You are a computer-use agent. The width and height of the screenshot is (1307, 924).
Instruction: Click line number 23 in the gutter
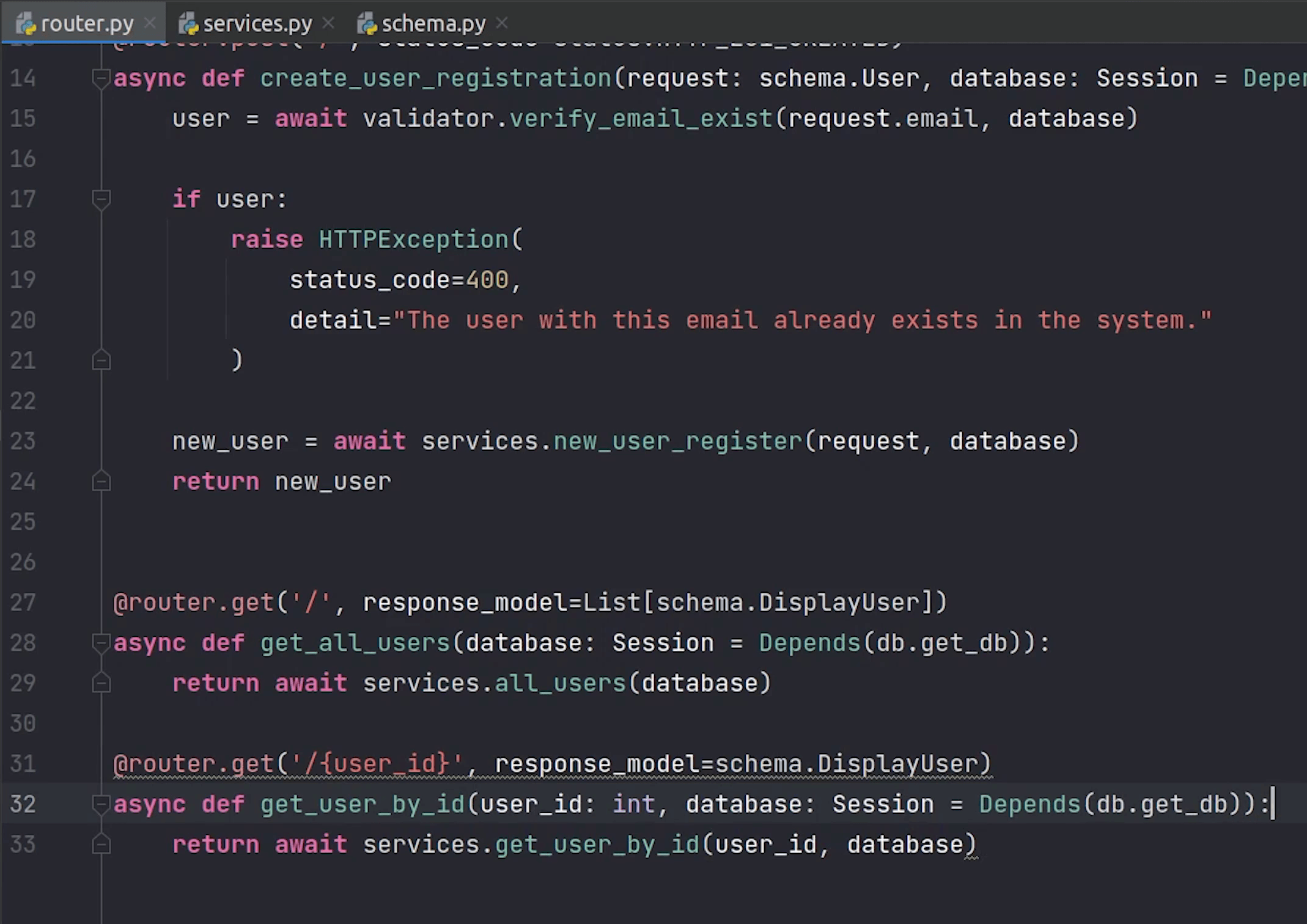[23, 441]
